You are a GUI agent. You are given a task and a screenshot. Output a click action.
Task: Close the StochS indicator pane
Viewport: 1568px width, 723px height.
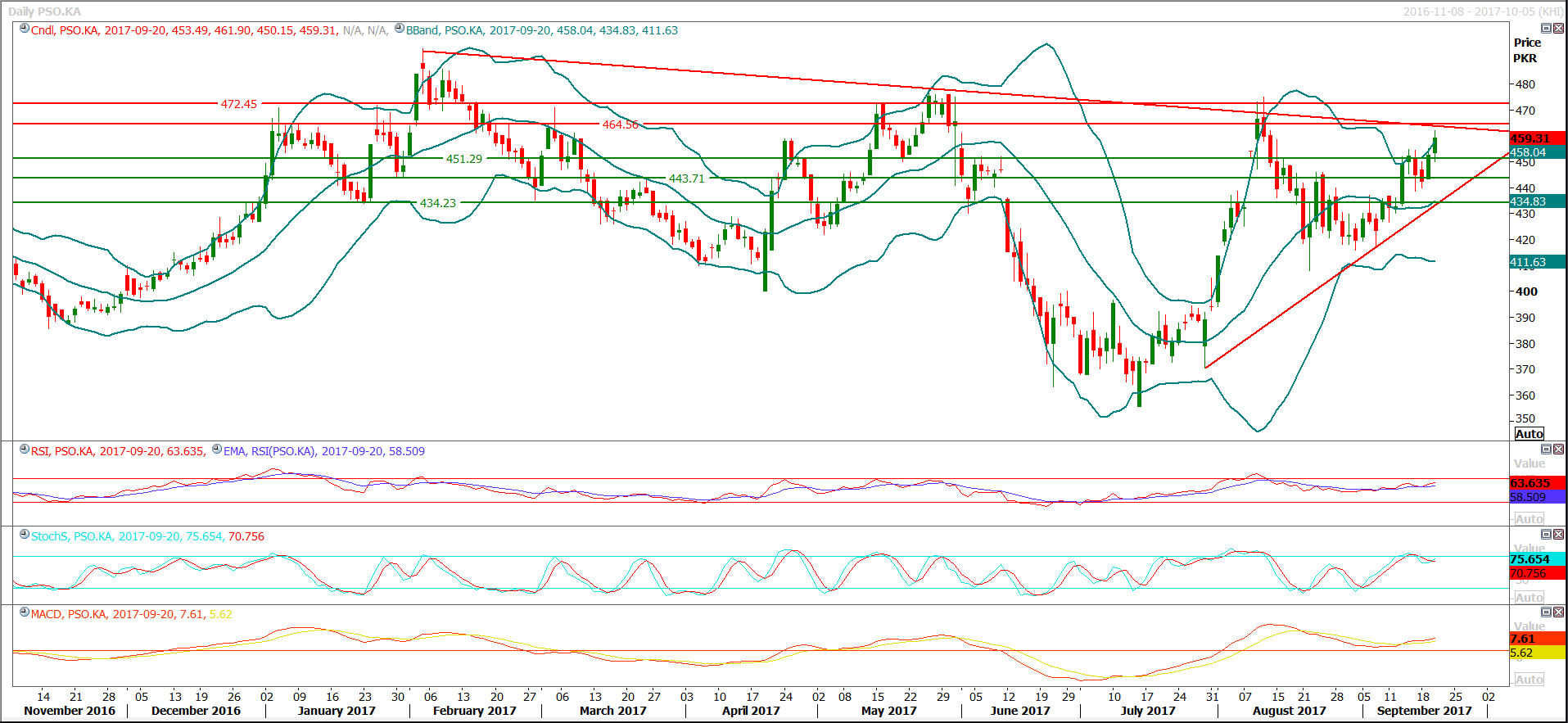1558,535
